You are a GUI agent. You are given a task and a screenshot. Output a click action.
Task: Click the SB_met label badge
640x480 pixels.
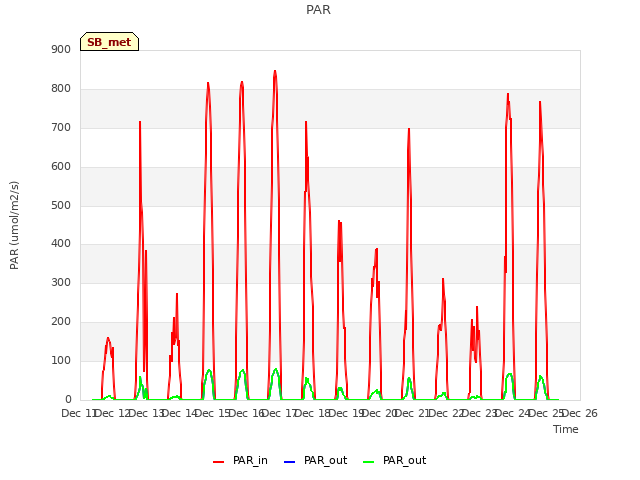[109, 42]
